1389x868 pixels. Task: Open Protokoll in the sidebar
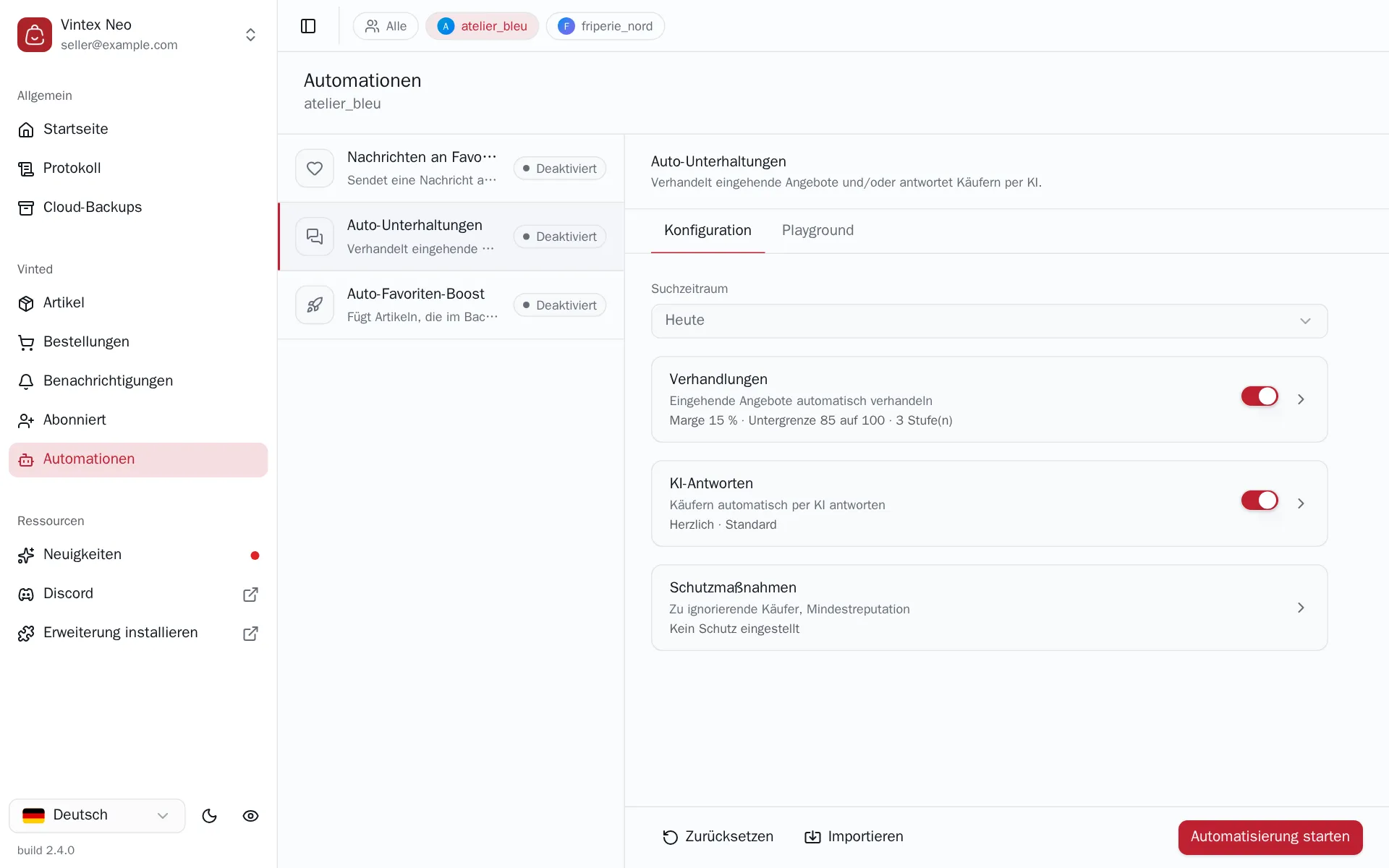point(138,168)
